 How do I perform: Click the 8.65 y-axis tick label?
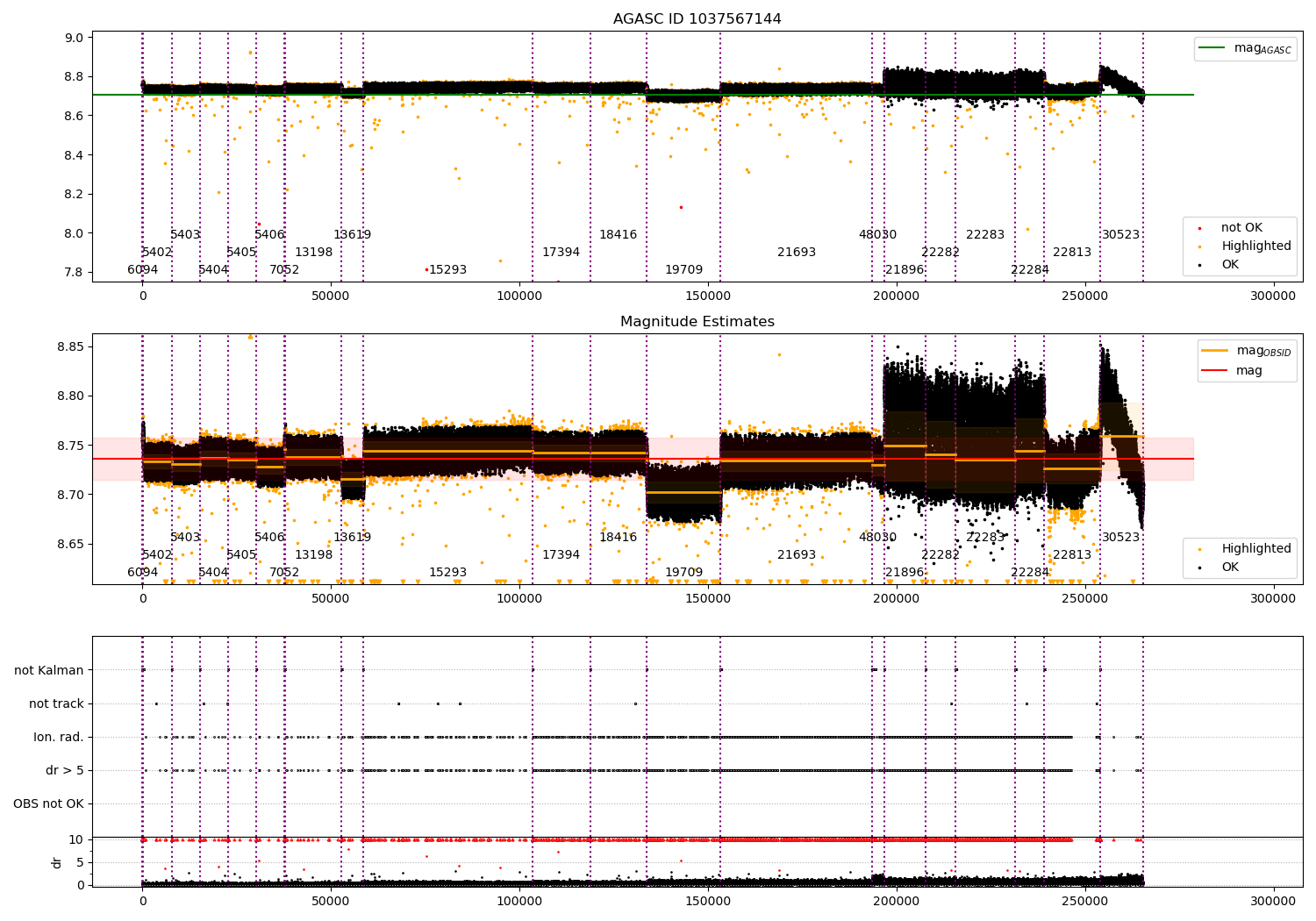pyautogui.click(x=70, y=545)
